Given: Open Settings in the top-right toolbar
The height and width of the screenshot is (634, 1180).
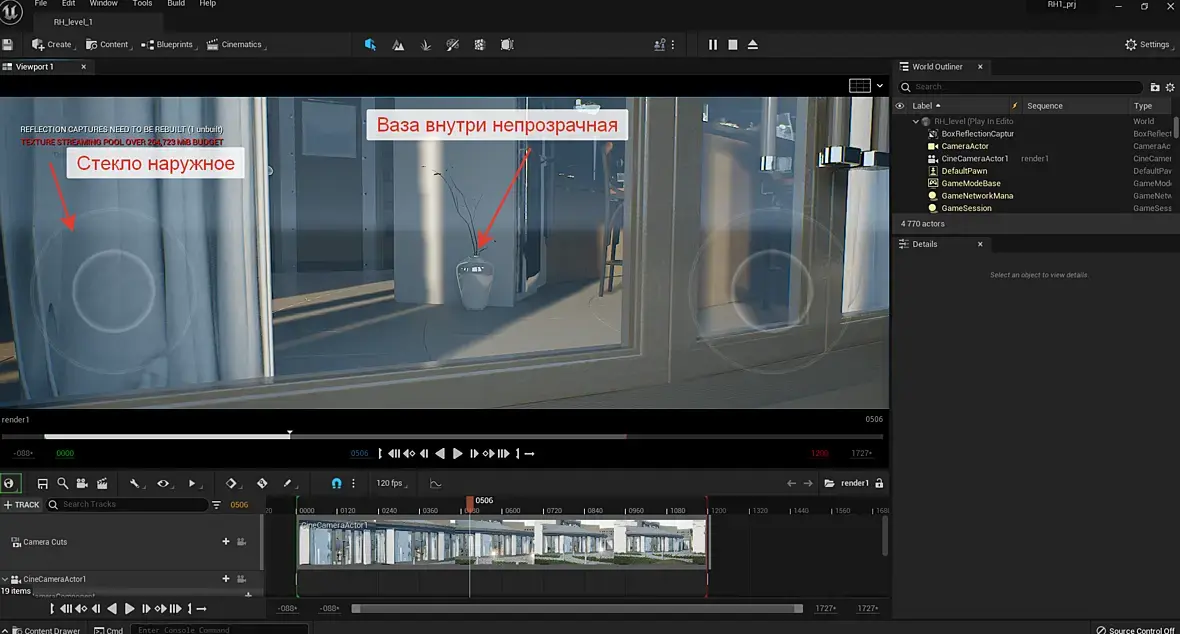Looking at the screenshot, I should pyautogui.click(x=1146, y=45).
